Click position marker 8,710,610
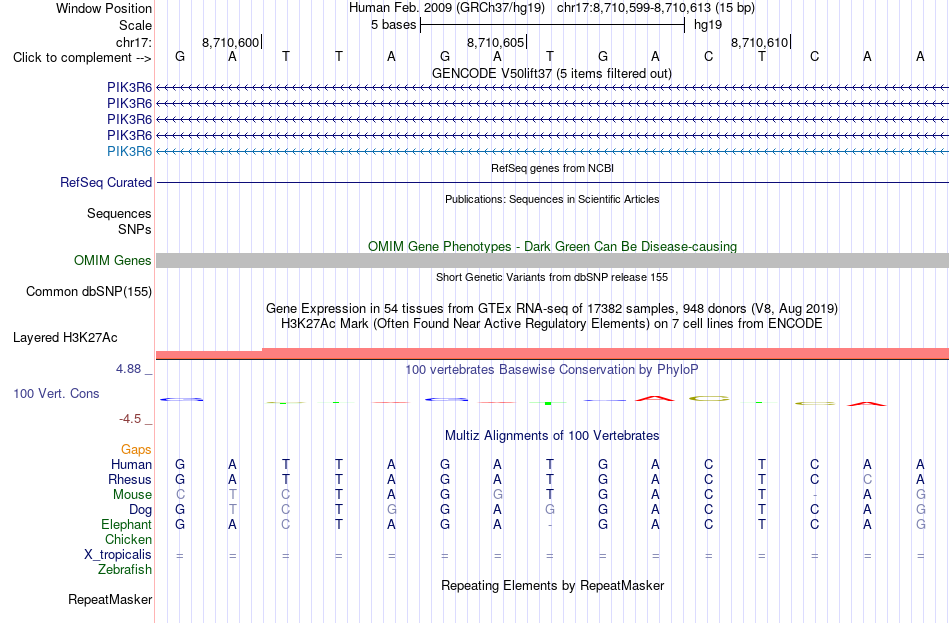Viewport: 950px width, 623px height. [x=759, y=42]
